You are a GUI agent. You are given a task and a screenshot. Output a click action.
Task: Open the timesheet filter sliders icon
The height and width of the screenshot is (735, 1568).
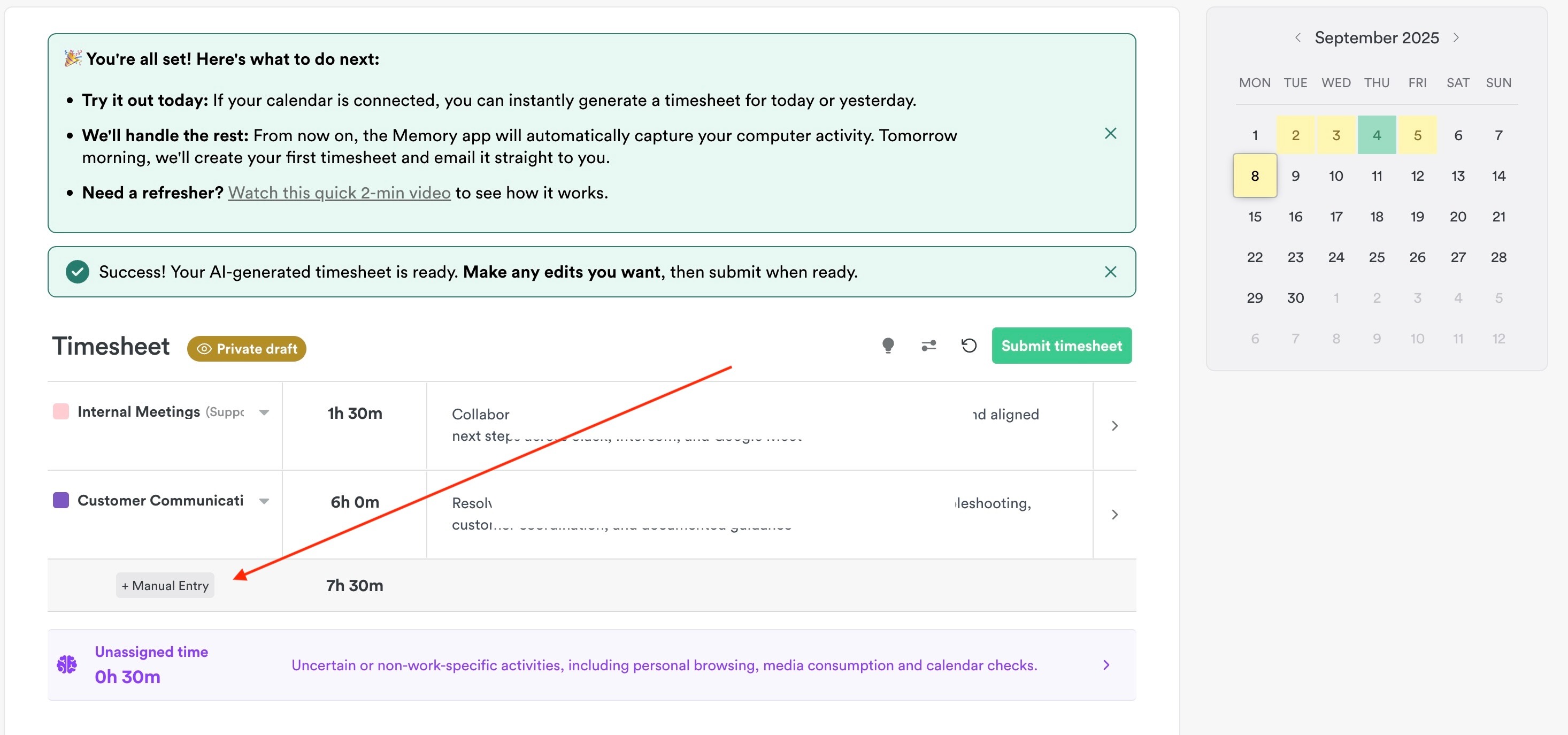tap(928, 345)
